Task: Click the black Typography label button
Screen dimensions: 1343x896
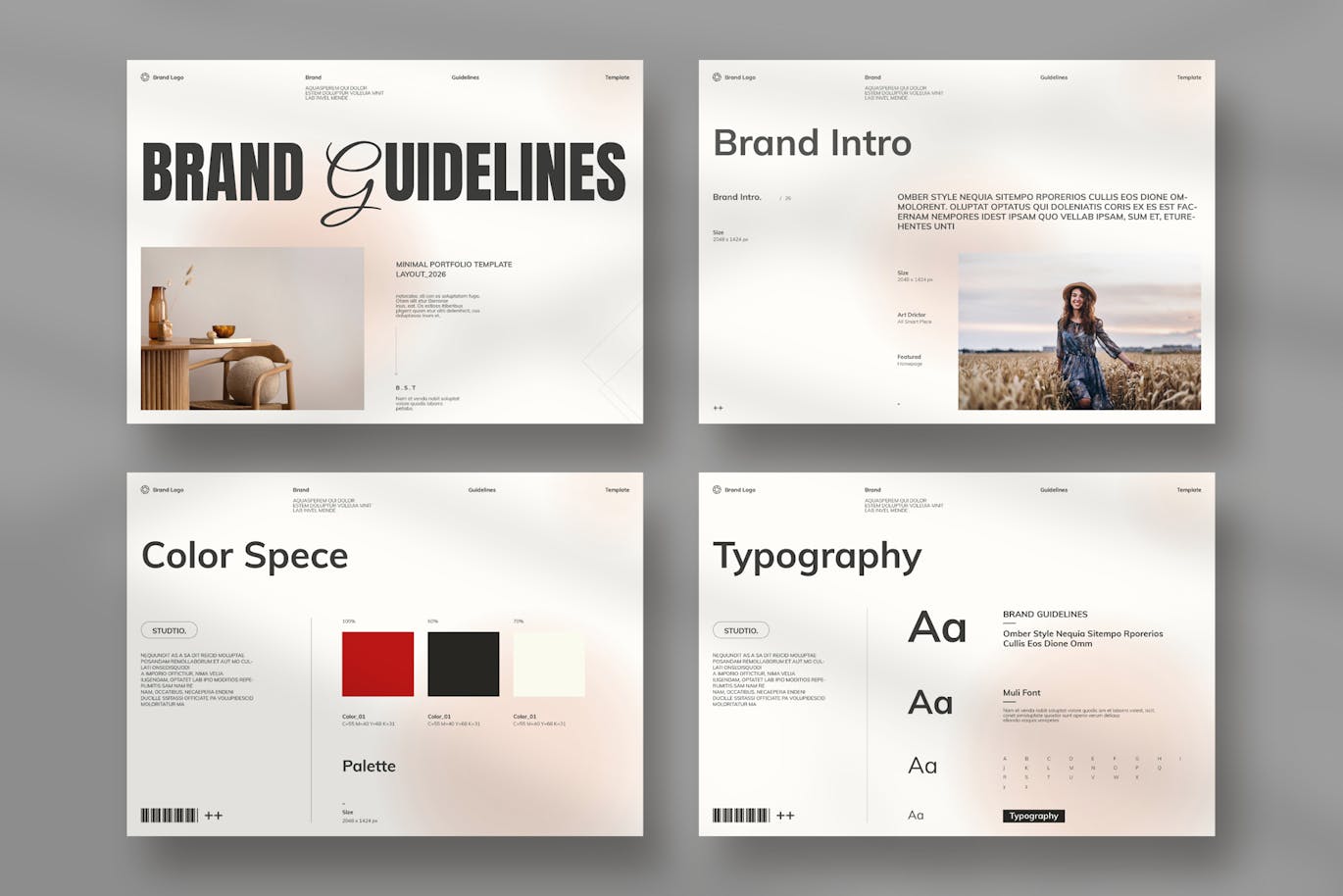Action: pyautogui.click(x=1033, y=816)
